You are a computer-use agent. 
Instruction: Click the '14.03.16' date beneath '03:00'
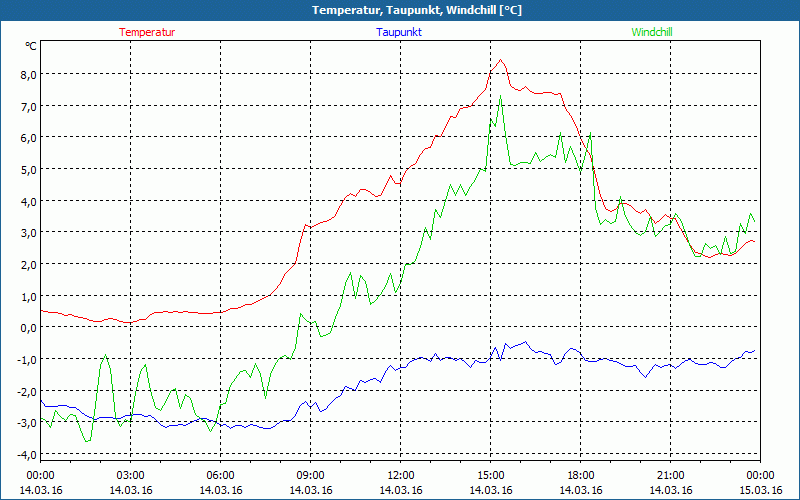(x=131, y=490)
